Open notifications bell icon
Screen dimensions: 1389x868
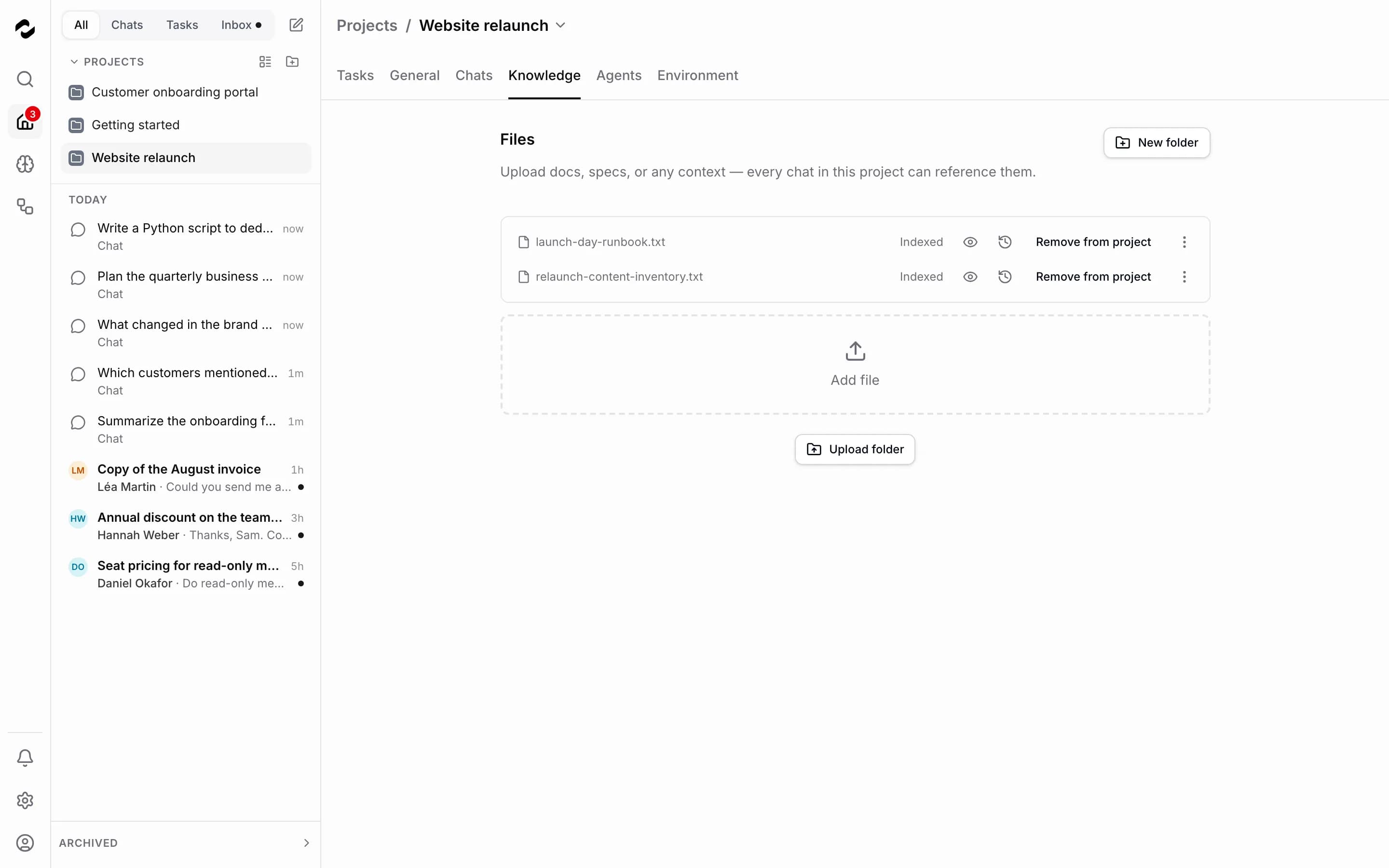point(25,758)
